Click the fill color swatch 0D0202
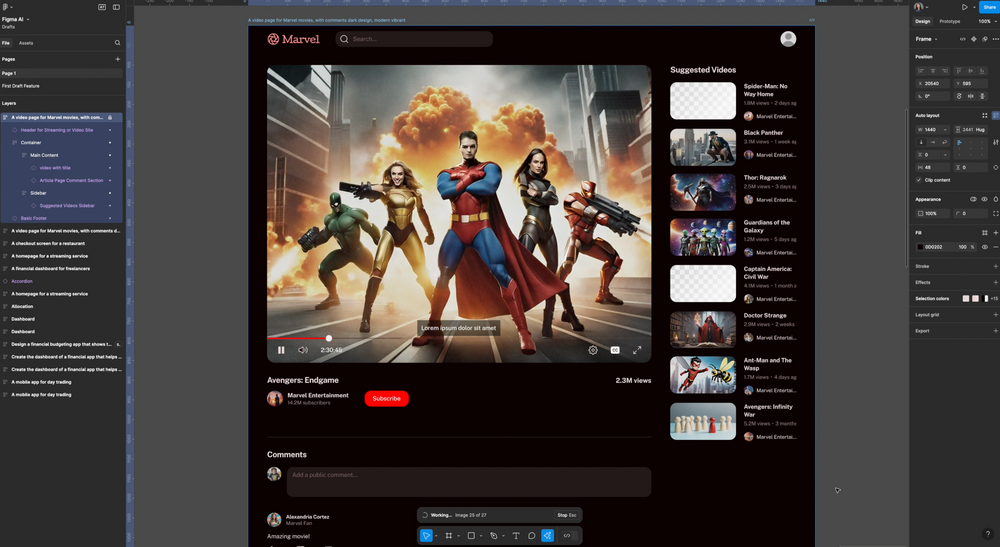Image resolution: width=1000 pixels, height=547 pixels. coord(920,247)
